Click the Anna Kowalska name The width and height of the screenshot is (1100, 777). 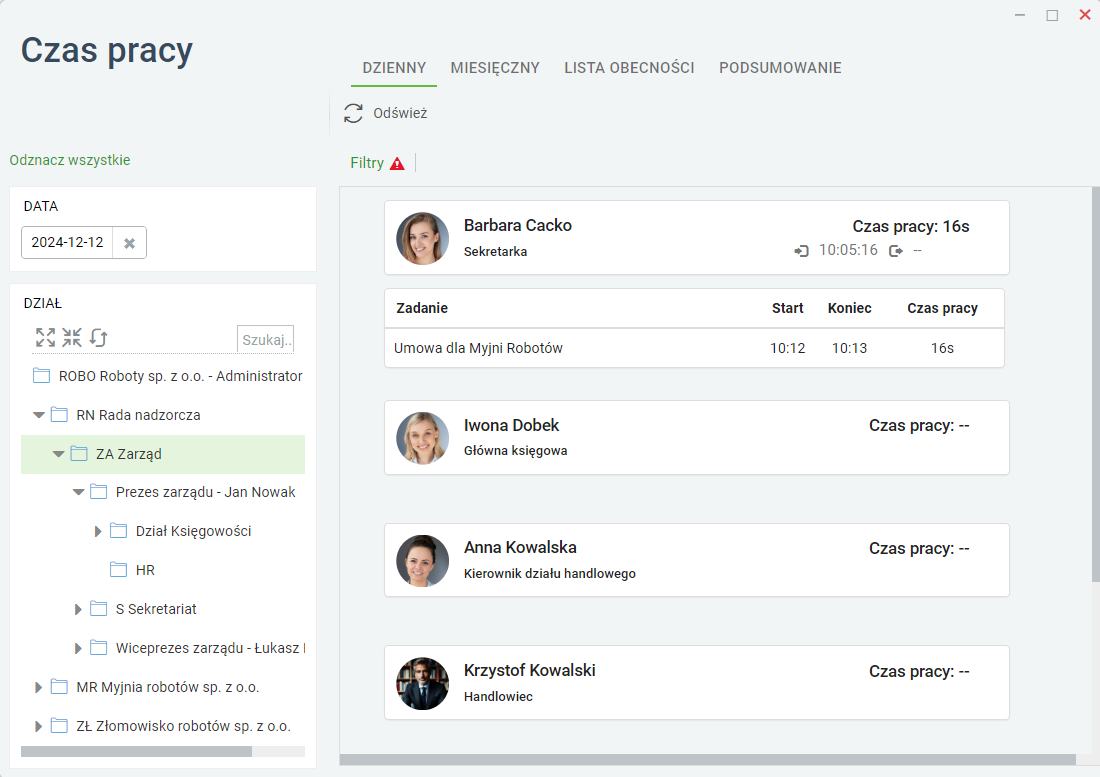(x=520, y=547)
